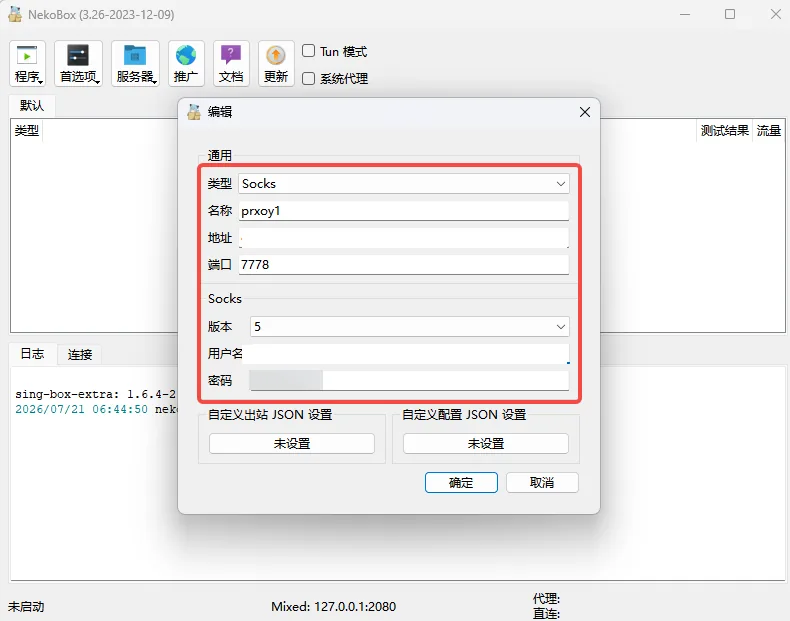Open 自定义配置 JSON 设置 未设置 button
This screenshot has width=790, height=621.
click(486, 444)
